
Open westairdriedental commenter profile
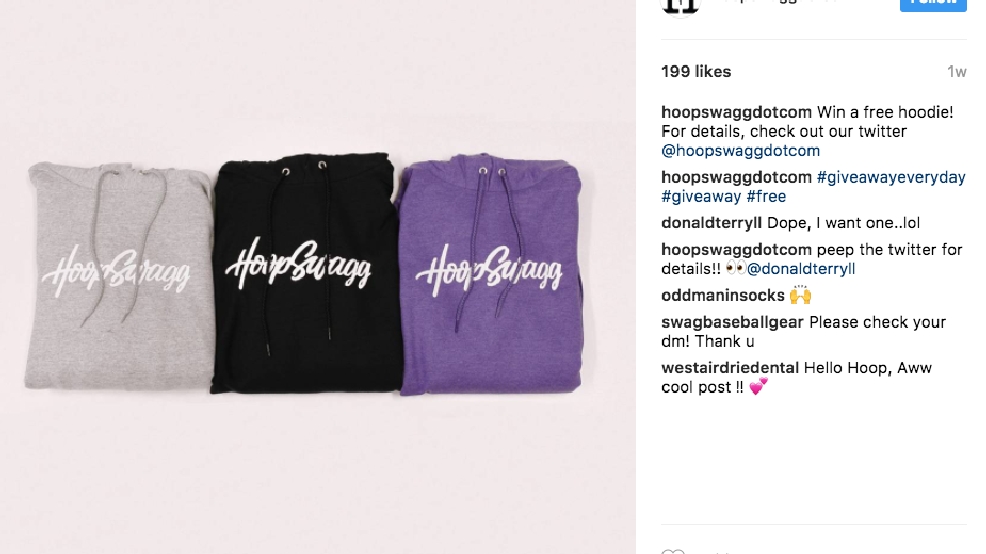coord(729,368)
